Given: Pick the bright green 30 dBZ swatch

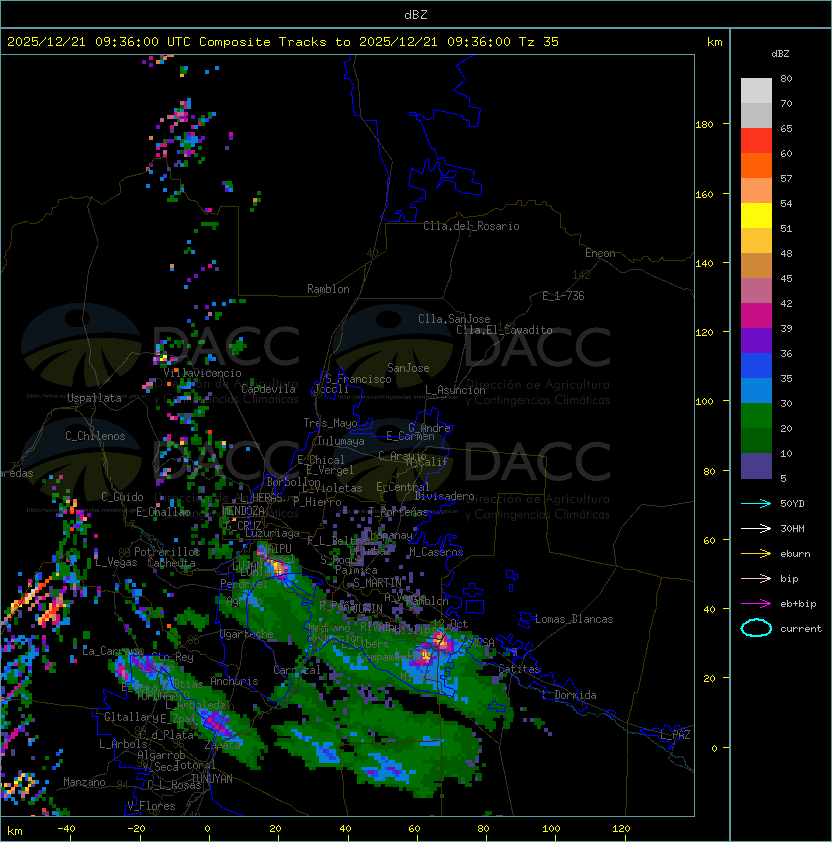Looking at the screenshot, I should [756, 416].
